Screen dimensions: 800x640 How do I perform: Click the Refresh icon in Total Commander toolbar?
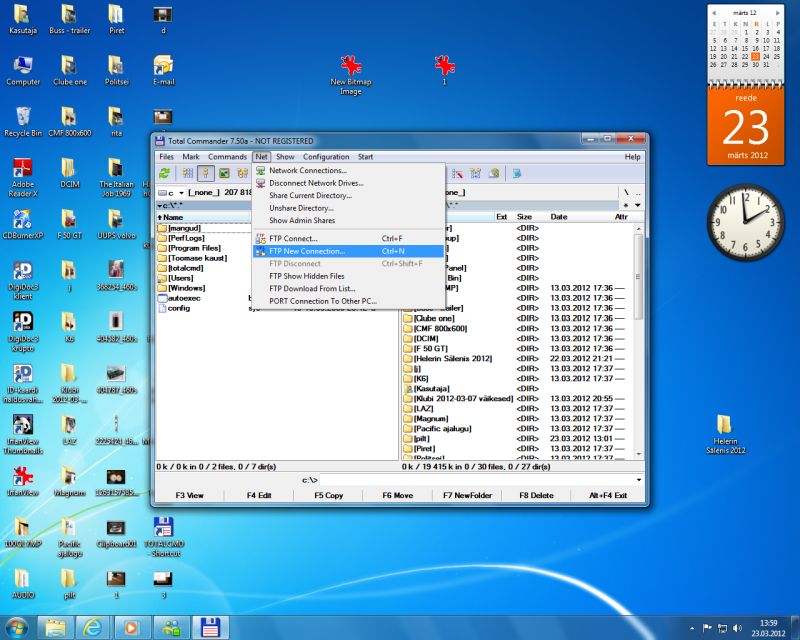165,173
